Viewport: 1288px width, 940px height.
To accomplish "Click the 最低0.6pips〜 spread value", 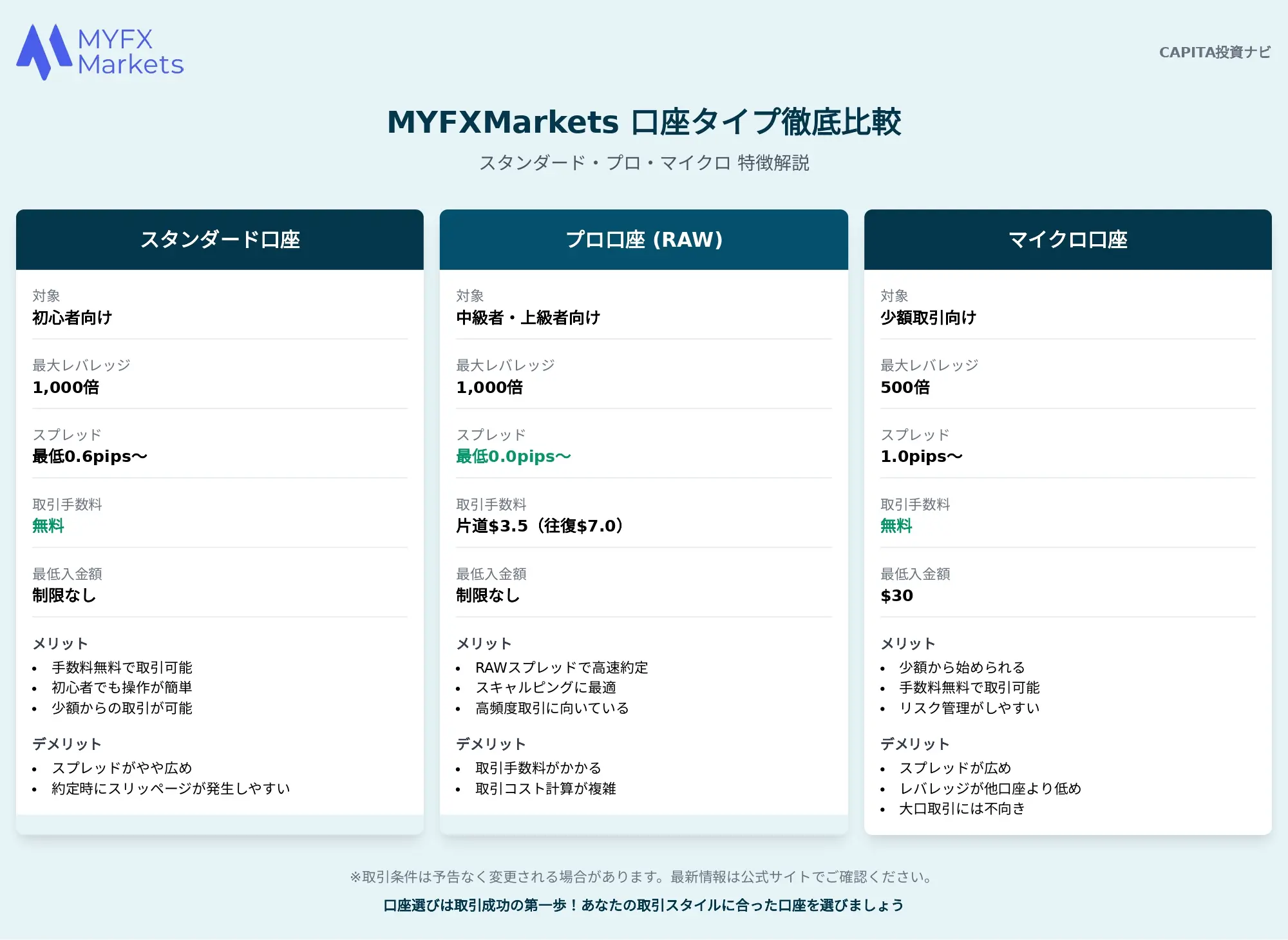I will tap(90, 457).
